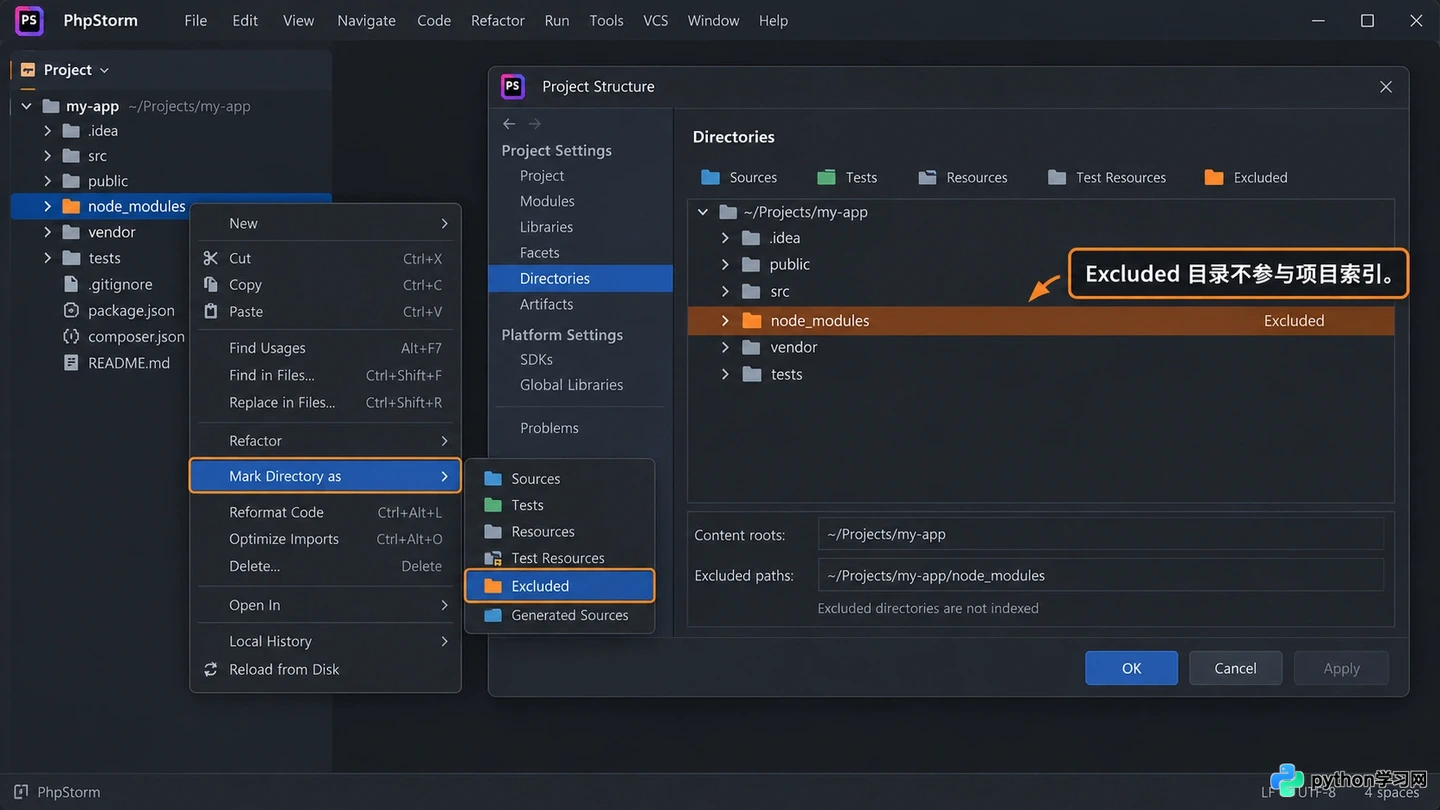Close the Project Structure dialog
The height and width of the screenshot is (810, 1440).
(1385, 87)
